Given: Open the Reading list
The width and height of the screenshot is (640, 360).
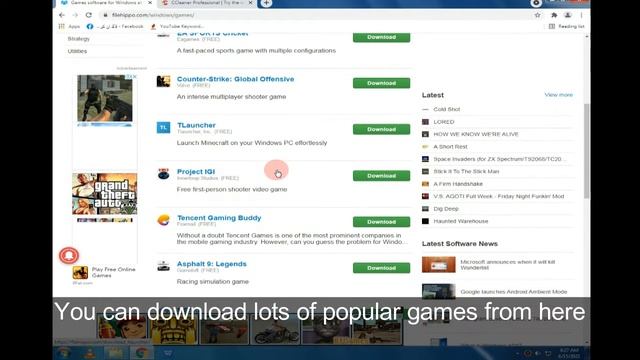Looking at the screenshot, I should [x=567, y=27].
